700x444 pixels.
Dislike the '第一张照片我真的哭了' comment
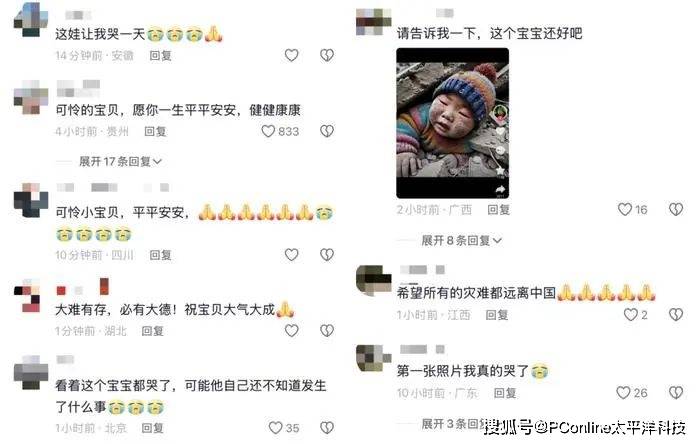pos(676,393)
